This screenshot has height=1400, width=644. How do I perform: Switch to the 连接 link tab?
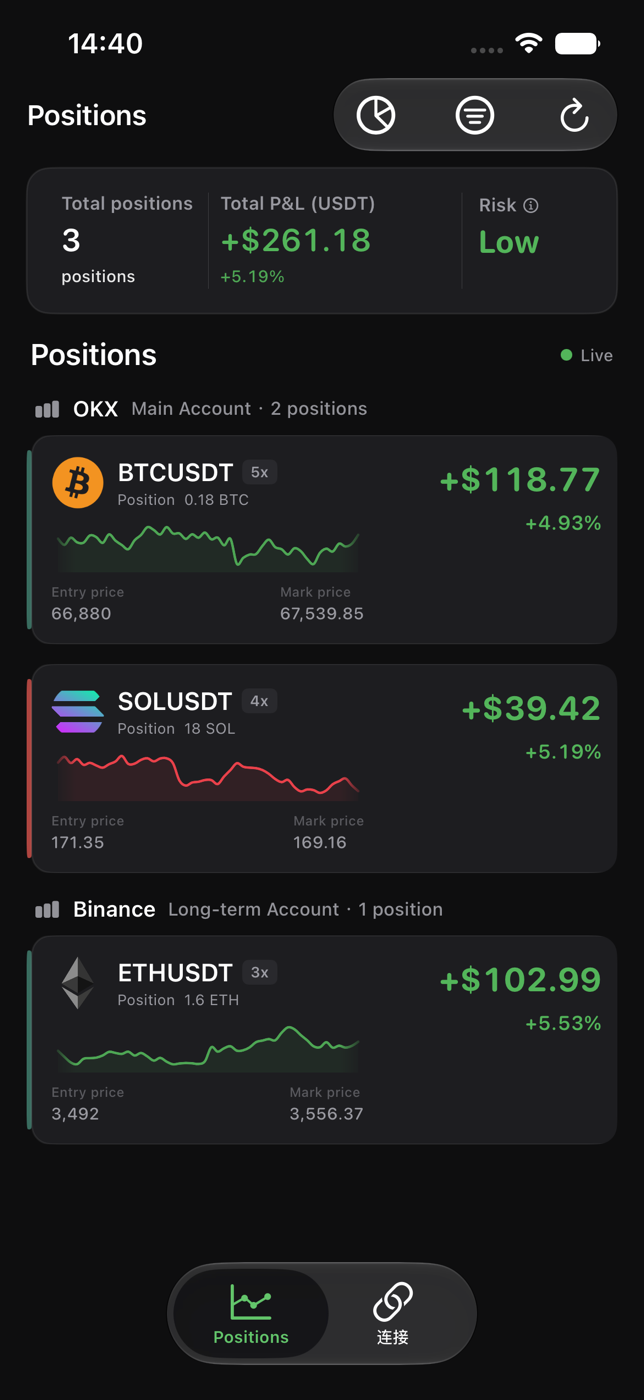click(x=393, y=1314)
